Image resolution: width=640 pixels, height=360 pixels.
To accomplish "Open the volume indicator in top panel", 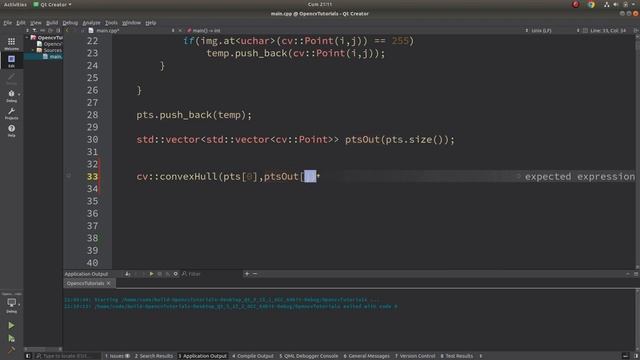I will pos(616,4).
